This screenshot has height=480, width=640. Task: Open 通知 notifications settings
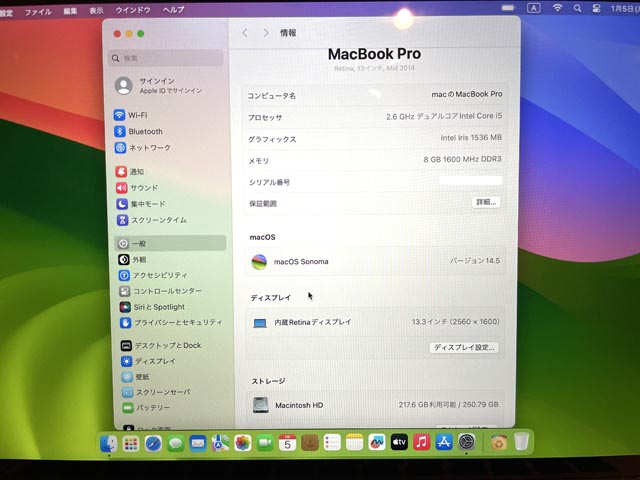(137, 172)
